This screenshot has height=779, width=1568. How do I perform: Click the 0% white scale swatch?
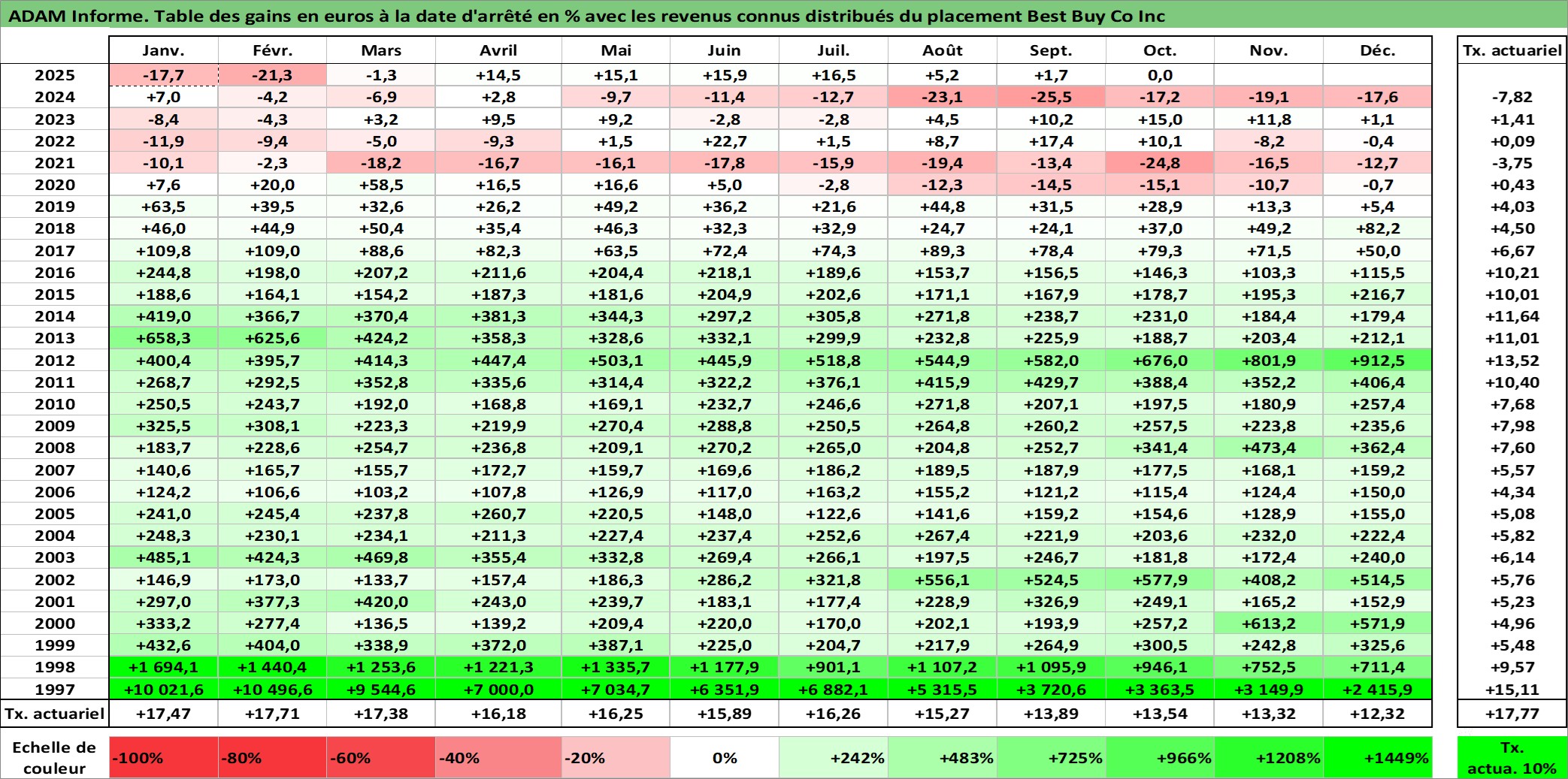coord(725,757)
